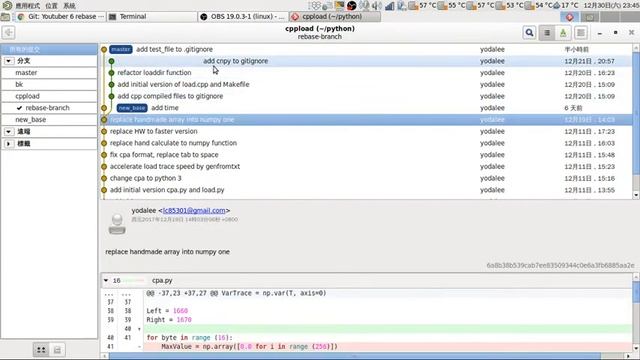Select the 'add time' commit row
The height and width of the screenshot is (360, 640).
coord(366,108)
